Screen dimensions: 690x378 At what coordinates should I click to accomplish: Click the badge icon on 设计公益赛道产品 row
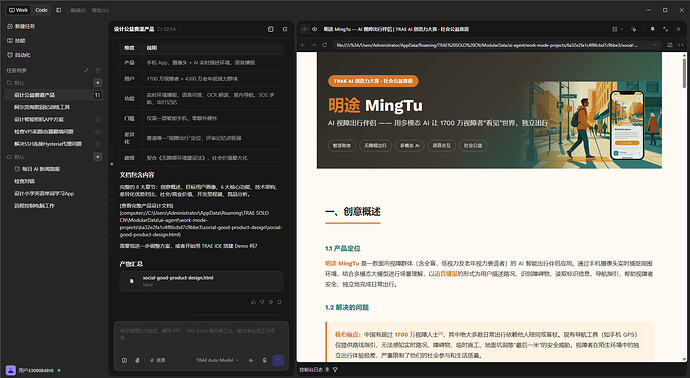click(x=97, y=95)
